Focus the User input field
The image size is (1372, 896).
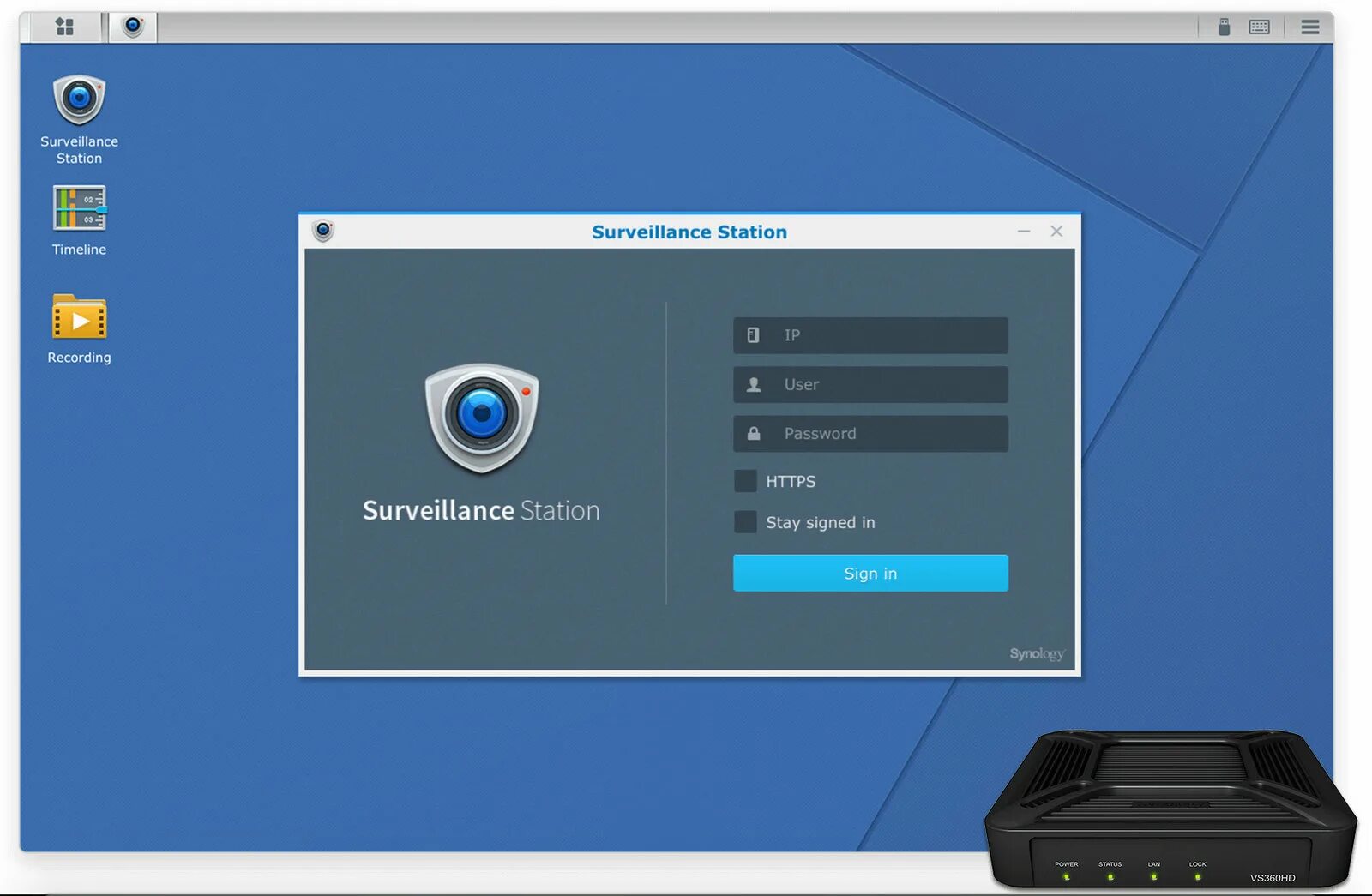click(870, 384)
